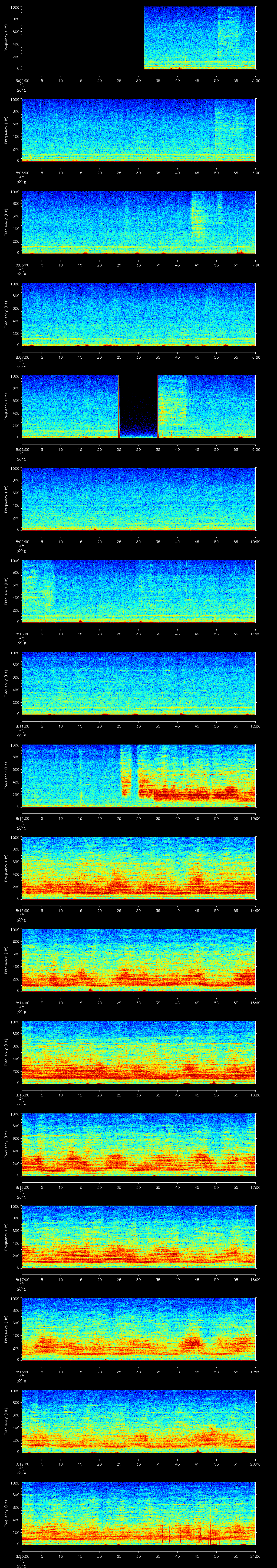
Task: Click the "8:06:00" start time label
Action: point(22,264)
